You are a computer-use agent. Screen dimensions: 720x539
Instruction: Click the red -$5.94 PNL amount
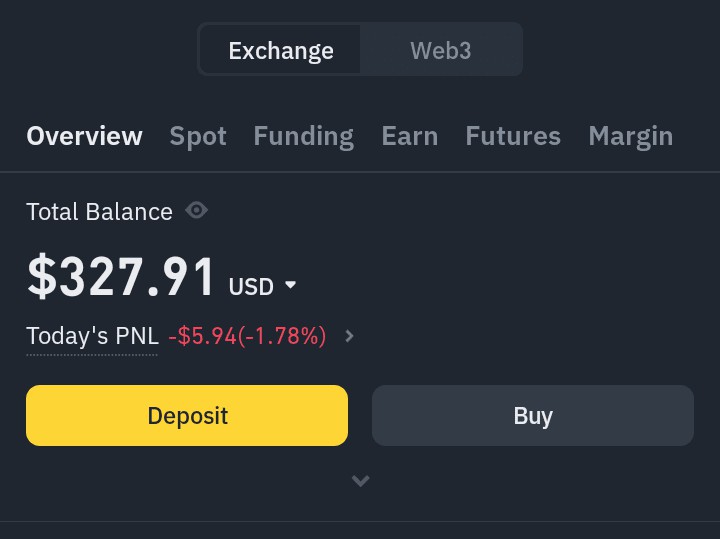pos(202,336)
